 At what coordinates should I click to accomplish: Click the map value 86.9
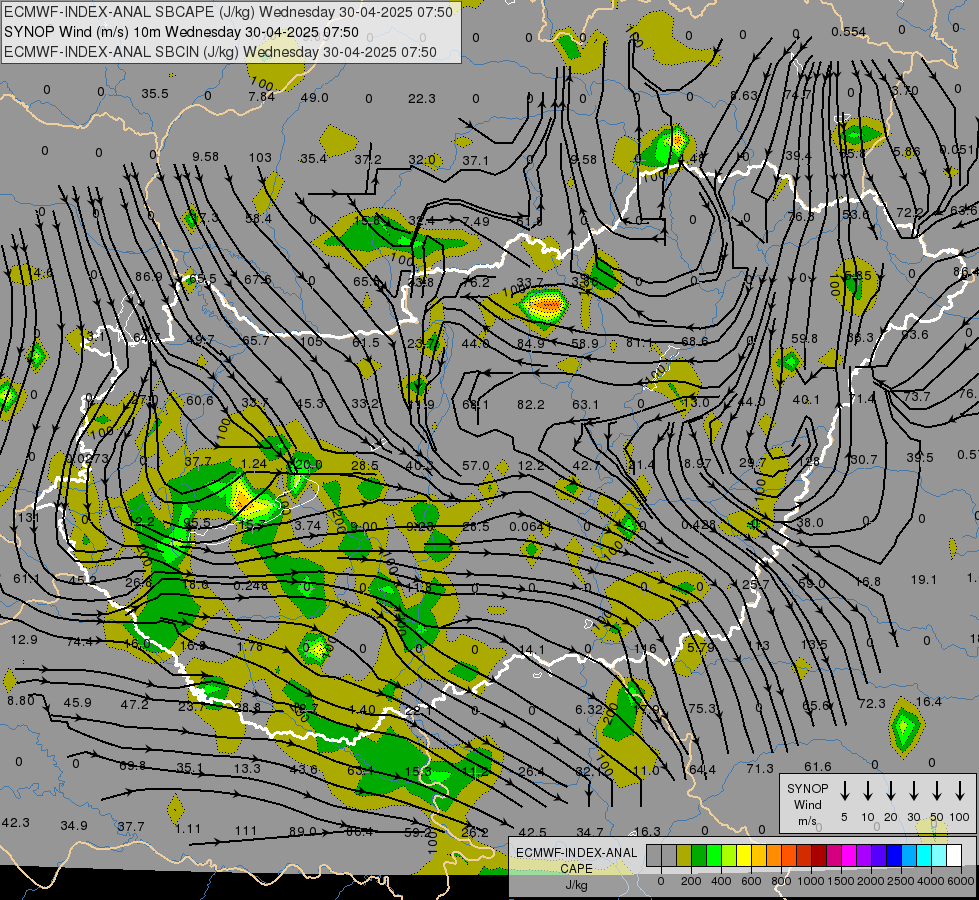149,276
